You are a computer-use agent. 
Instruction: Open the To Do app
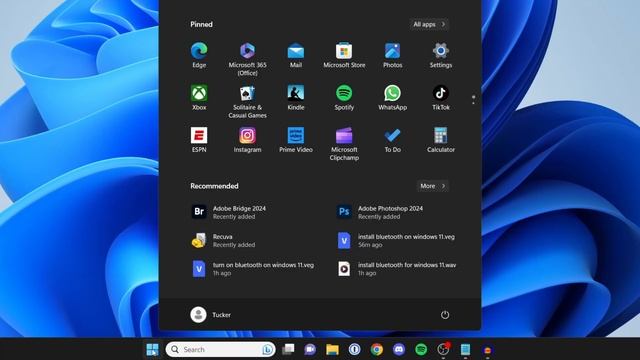[x=392, y=140]
